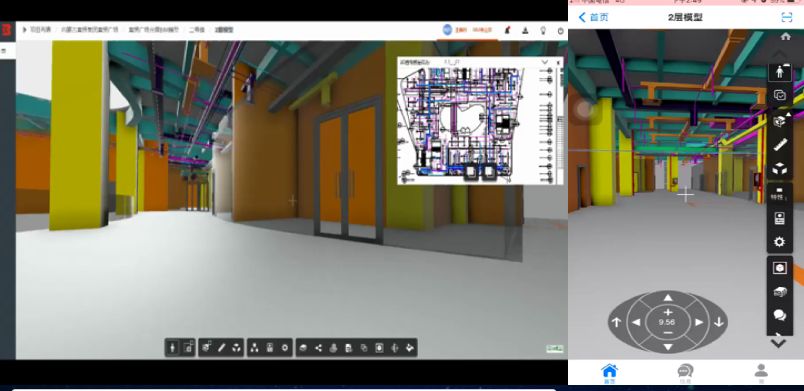
Task: Collapse the floor plan minimap panel chevron
Action: [x=545, y=62]
